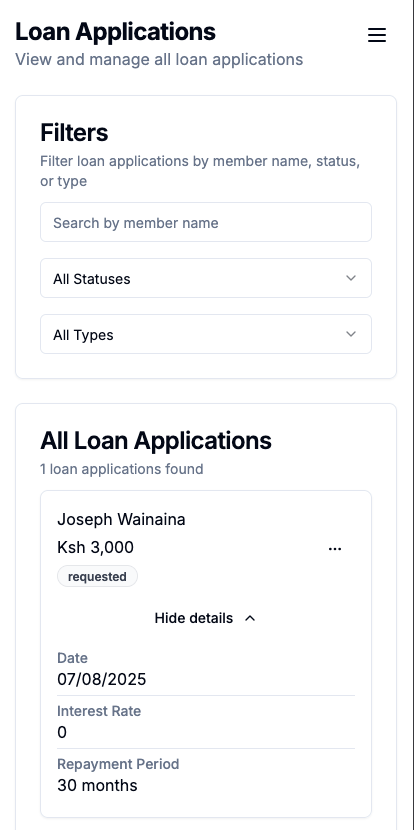Click the Loan Applications page title
Image resolution: width=414 pixels, height=830 pixels.
(x=115, y=32)
